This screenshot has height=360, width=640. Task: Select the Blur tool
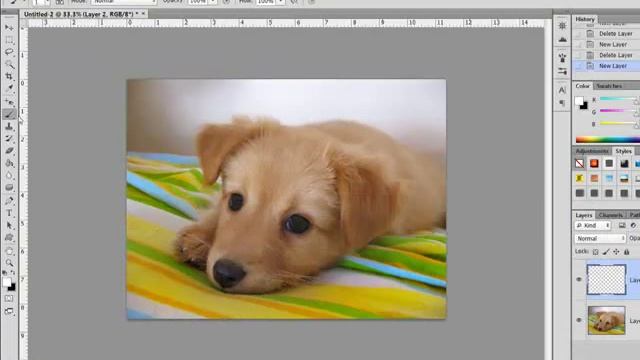(9, 176)
